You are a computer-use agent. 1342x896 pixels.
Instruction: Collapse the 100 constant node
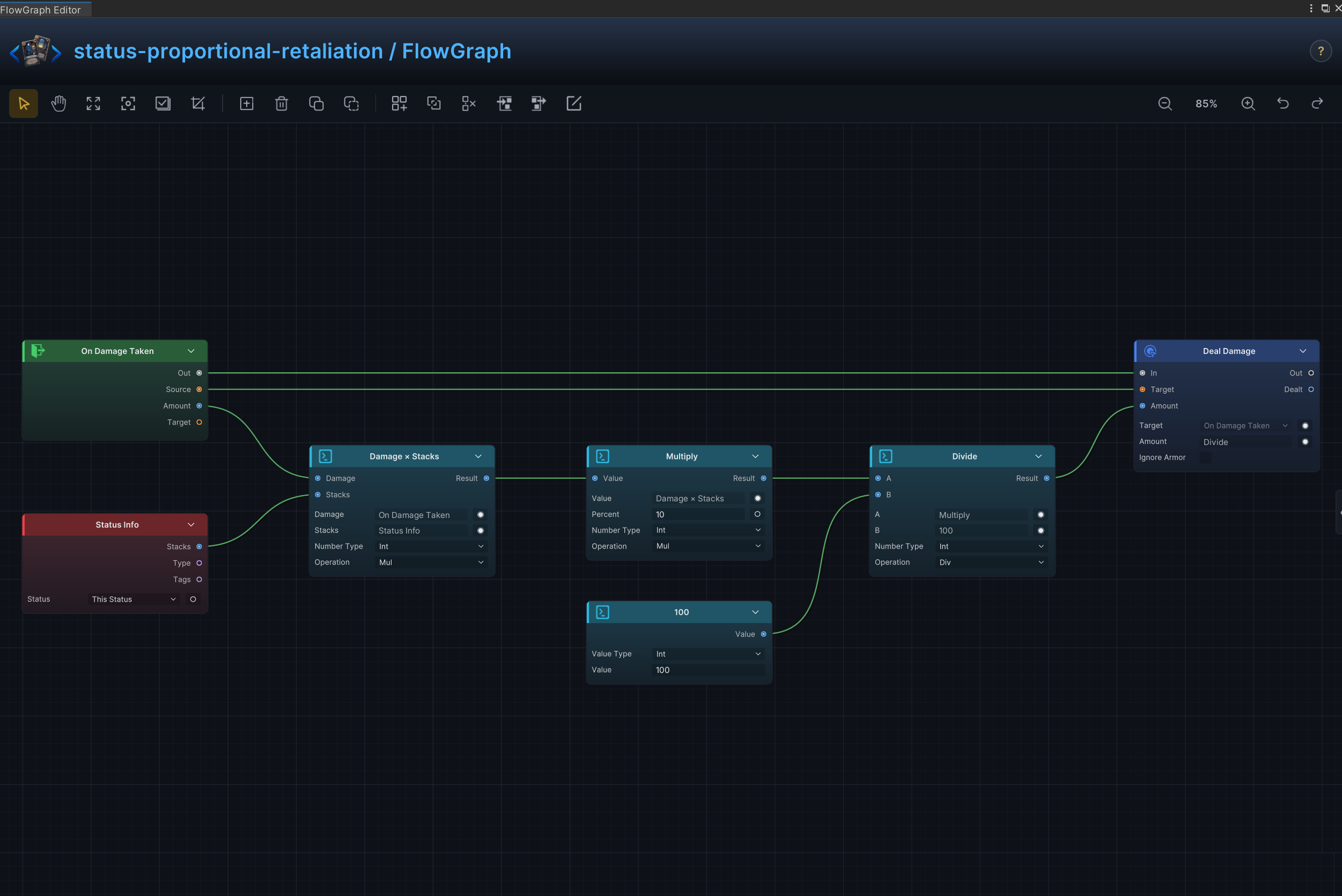point(755,612)
